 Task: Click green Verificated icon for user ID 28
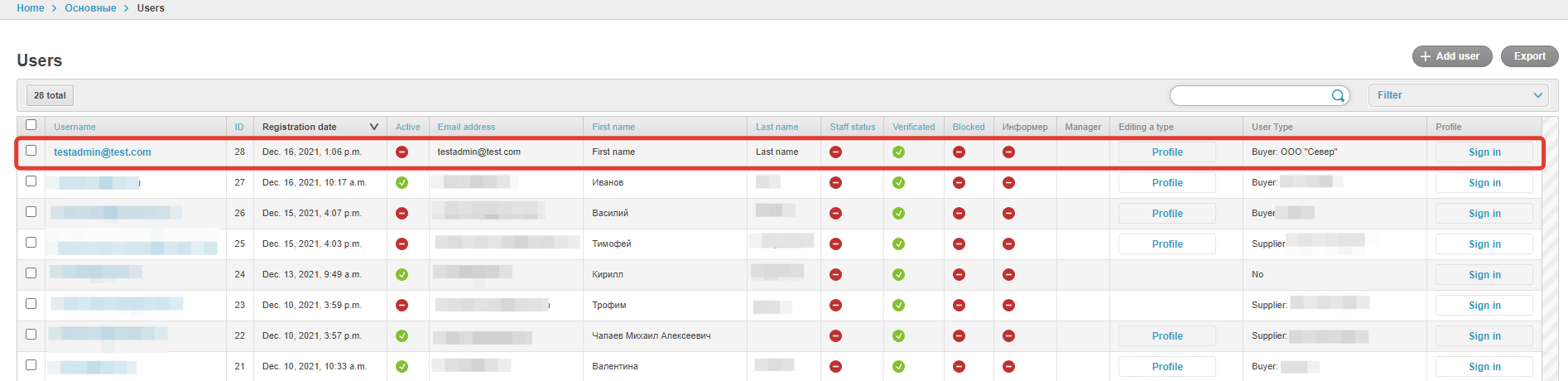898,152
